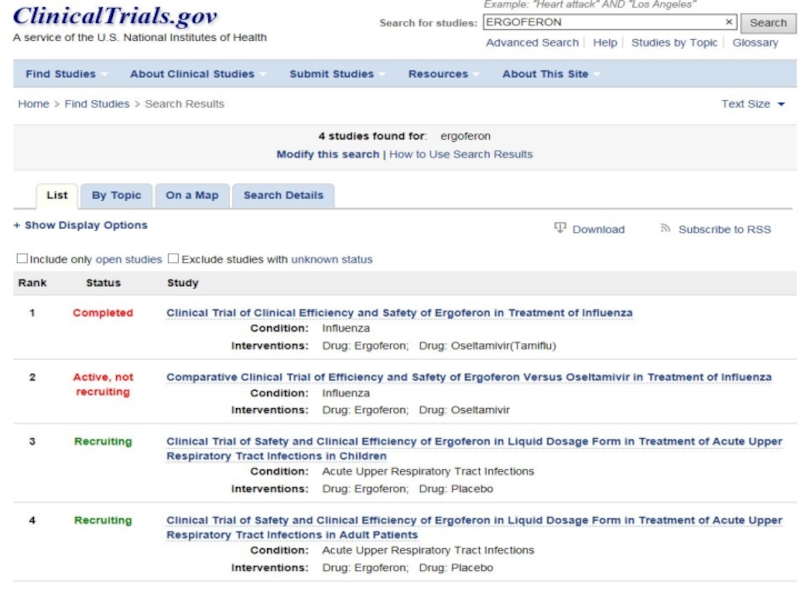Open How to Use Search Results
This screenshot has width=800, height=600.
coord(461,154)
